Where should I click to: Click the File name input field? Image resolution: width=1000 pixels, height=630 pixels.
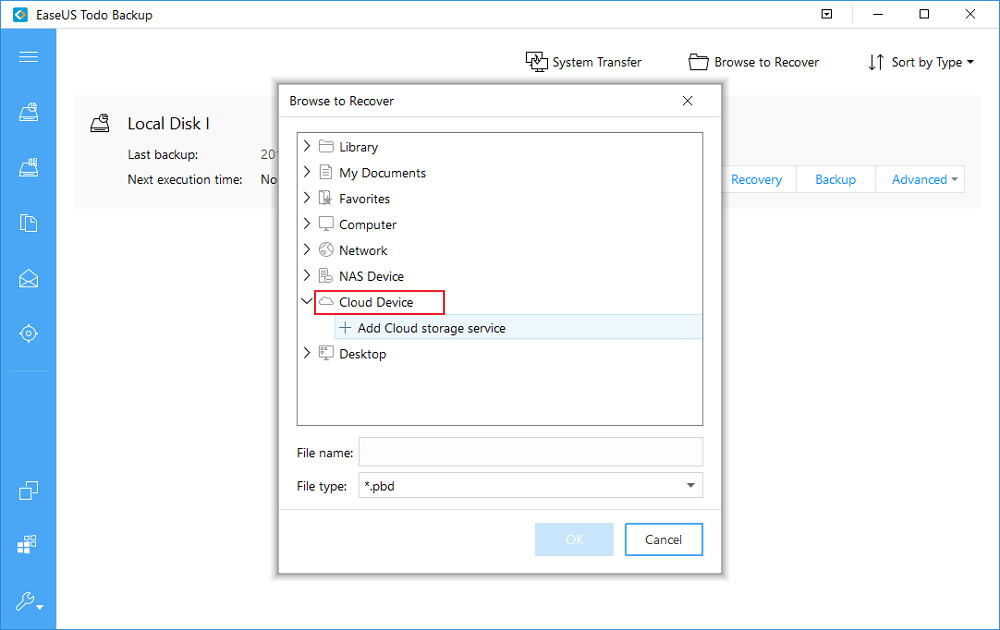pos(530,452)
